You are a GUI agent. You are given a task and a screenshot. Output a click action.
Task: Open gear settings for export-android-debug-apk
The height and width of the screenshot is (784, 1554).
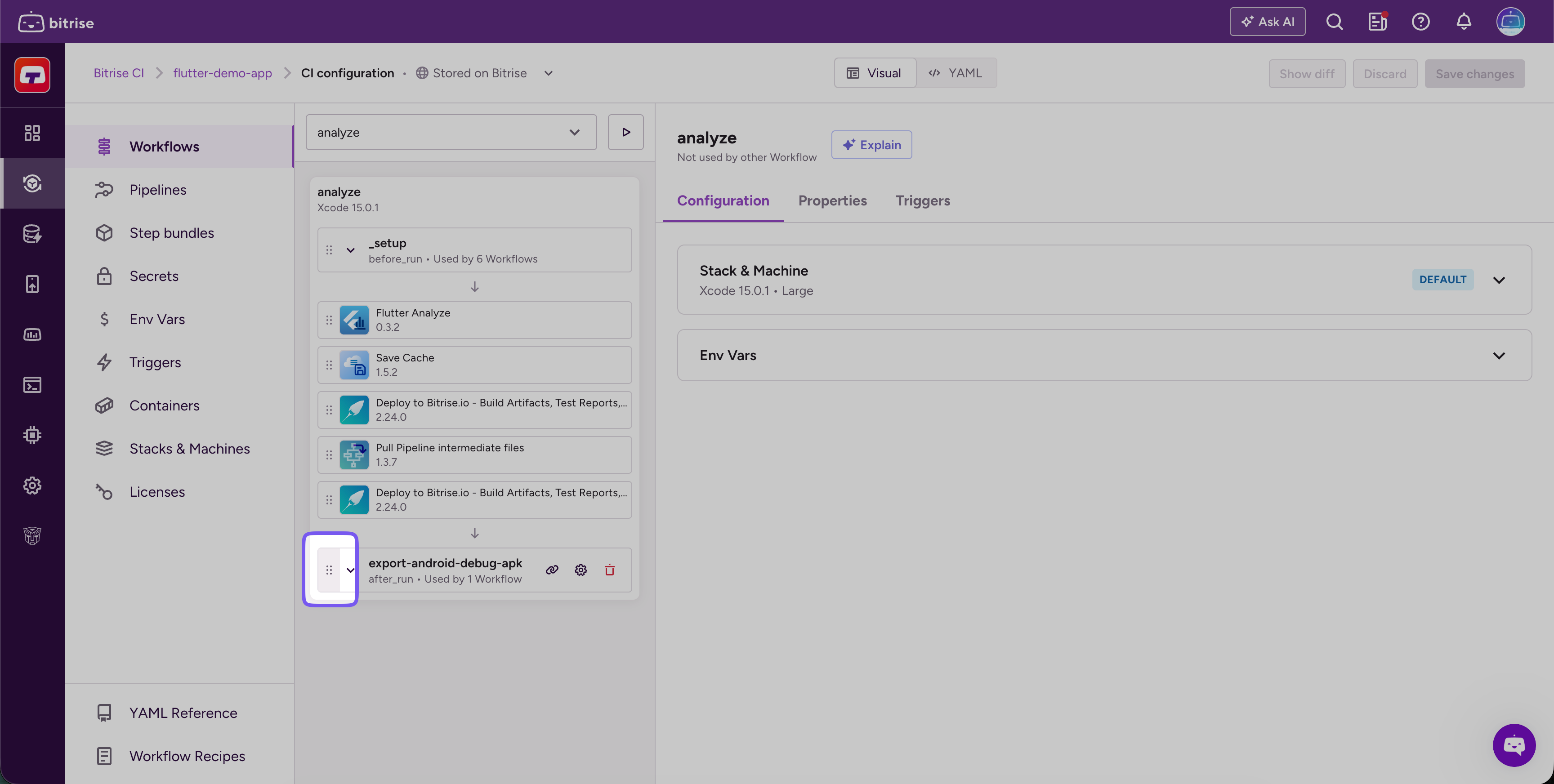click(581, 570)
